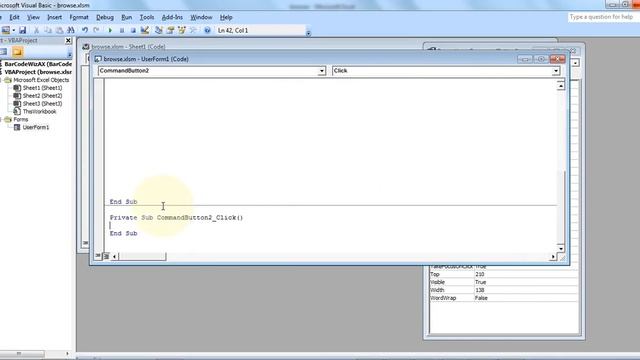Viewport: 640px width, 360px height.
Task: Select the Forms folder in the project tree
Action: click(20, 120)
